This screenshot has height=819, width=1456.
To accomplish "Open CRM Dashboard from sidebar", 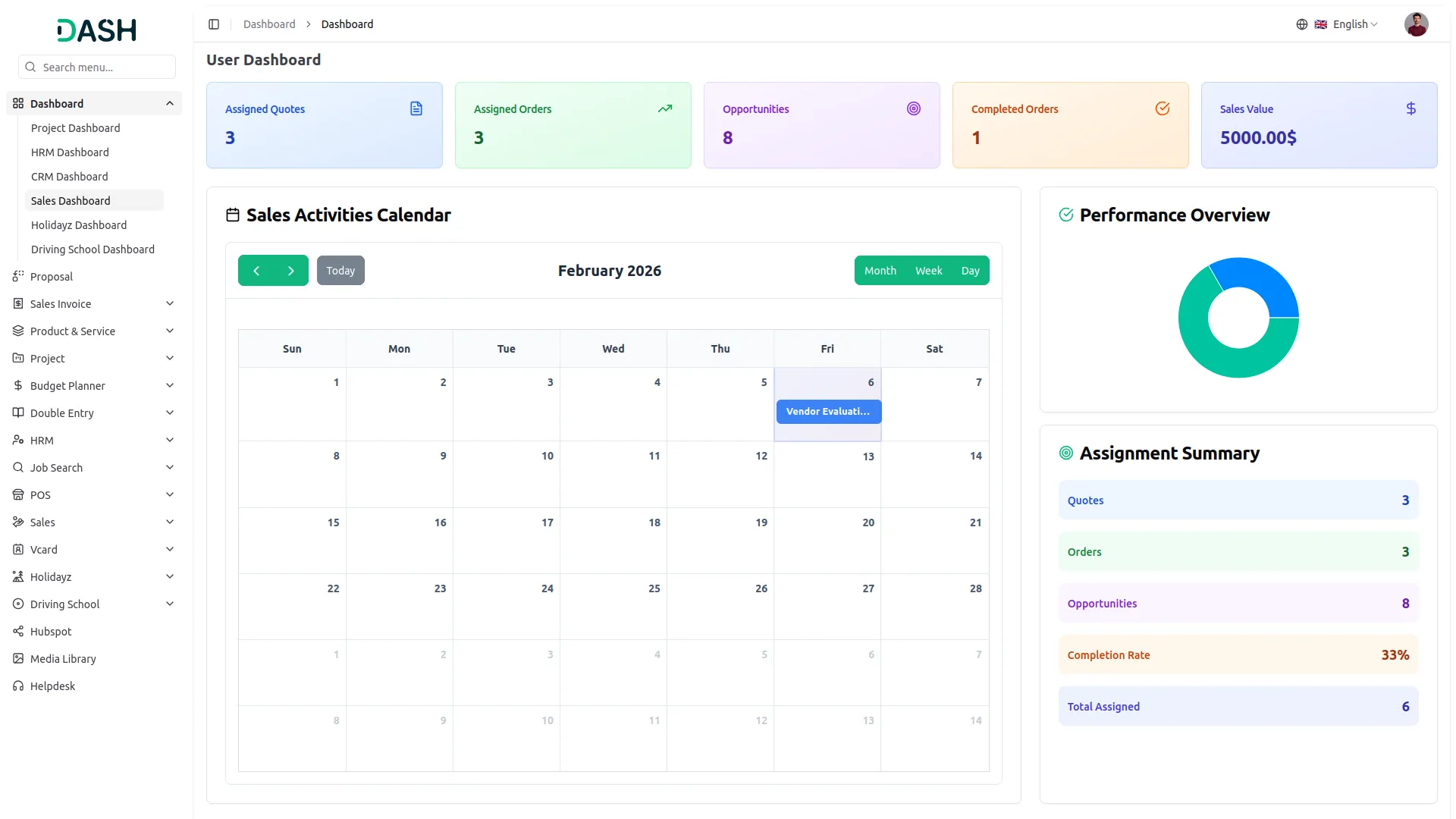I will [x=69, y=177].
